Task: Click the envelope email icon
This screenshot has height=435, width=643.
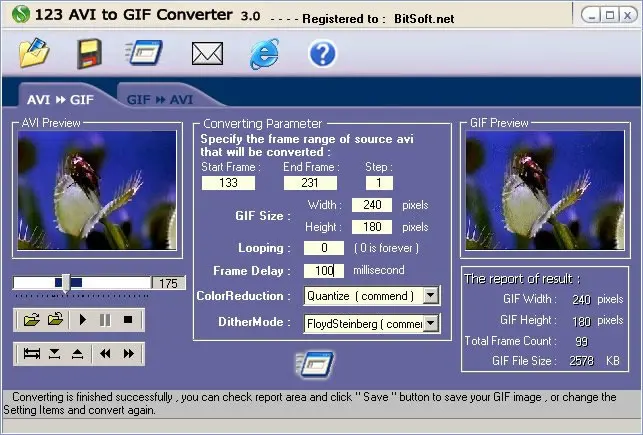Action: [x=206, y=53]
